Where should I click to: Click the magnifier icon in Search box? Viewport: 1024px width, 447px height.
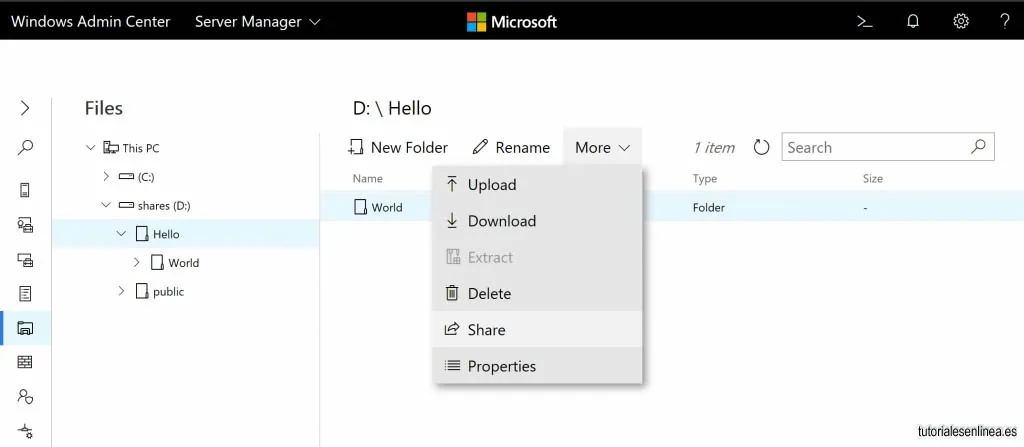978,146
